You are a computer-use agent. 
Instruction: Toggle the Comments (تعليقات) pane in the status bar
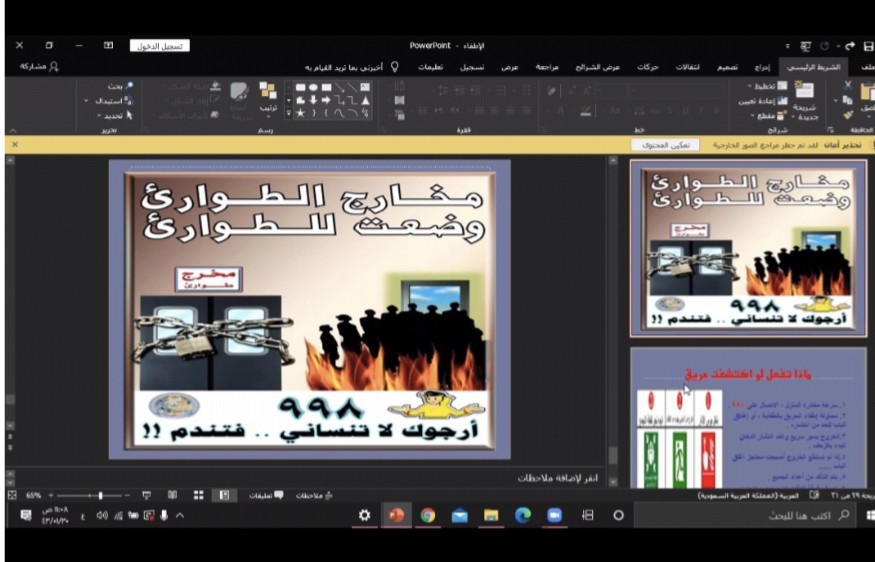[x=266, y=495]
